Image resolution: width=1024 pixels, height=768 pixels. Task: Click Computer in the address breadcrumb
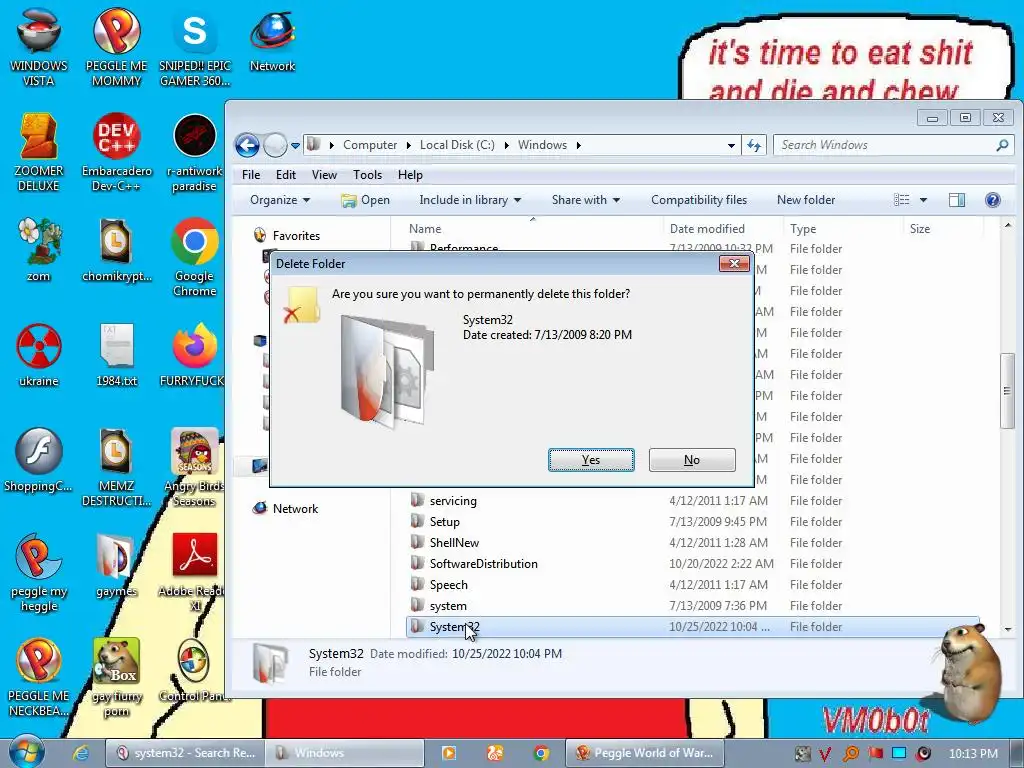[x=370, y=145]
